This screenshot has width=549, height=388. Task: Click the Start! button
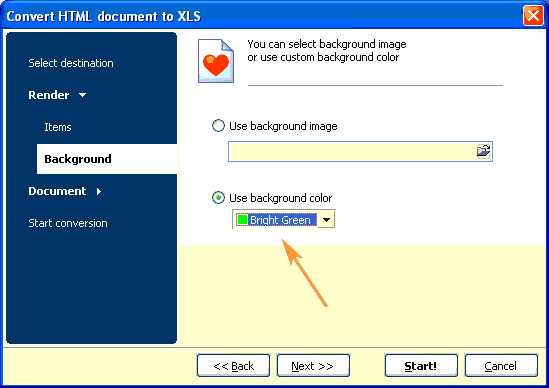pyautogui.click(x=421, y=366)
